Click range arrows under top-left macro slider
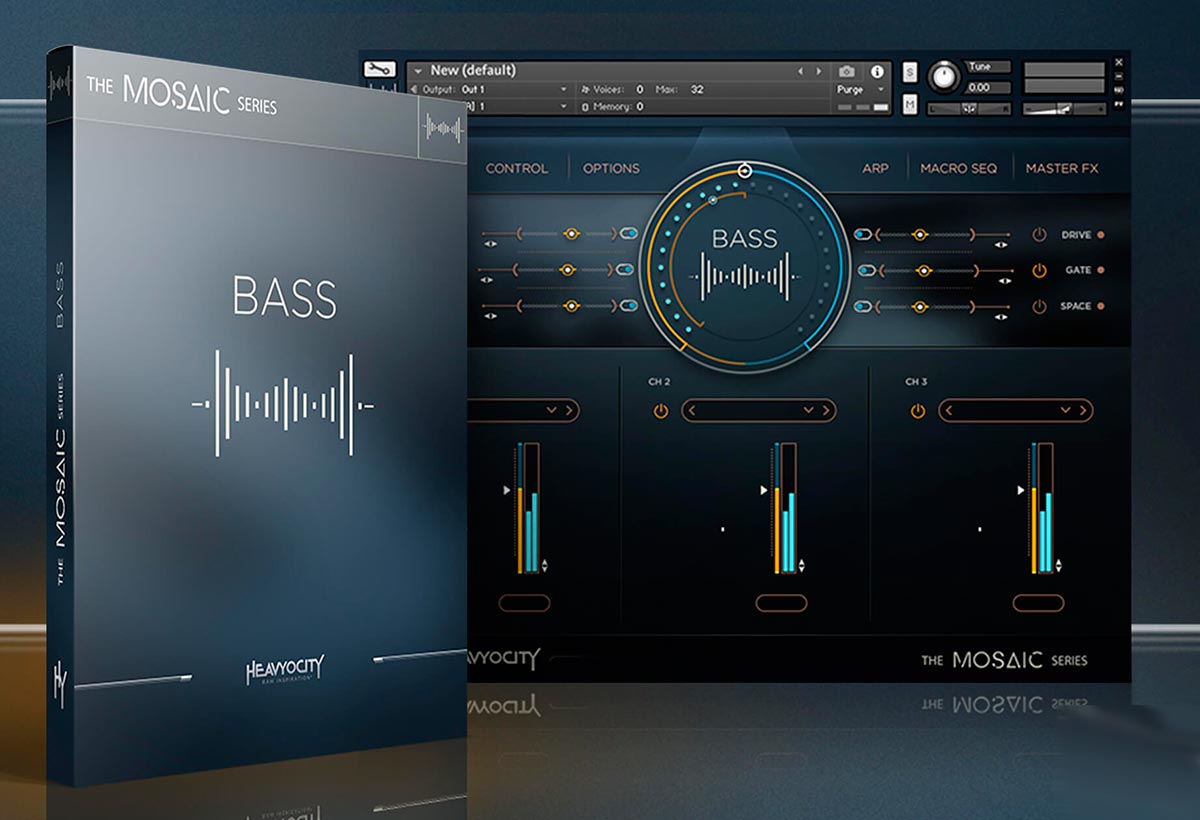 [x=489, y=243]
